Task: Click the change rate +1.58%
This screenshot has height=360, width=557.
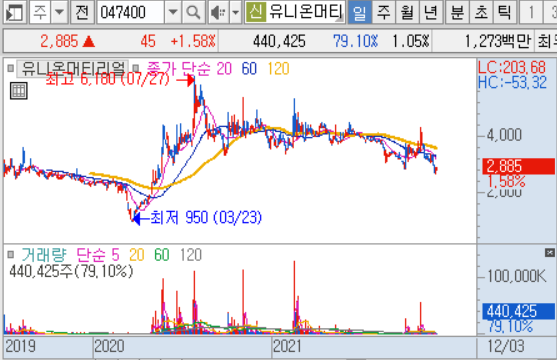Action: point(193,41)
